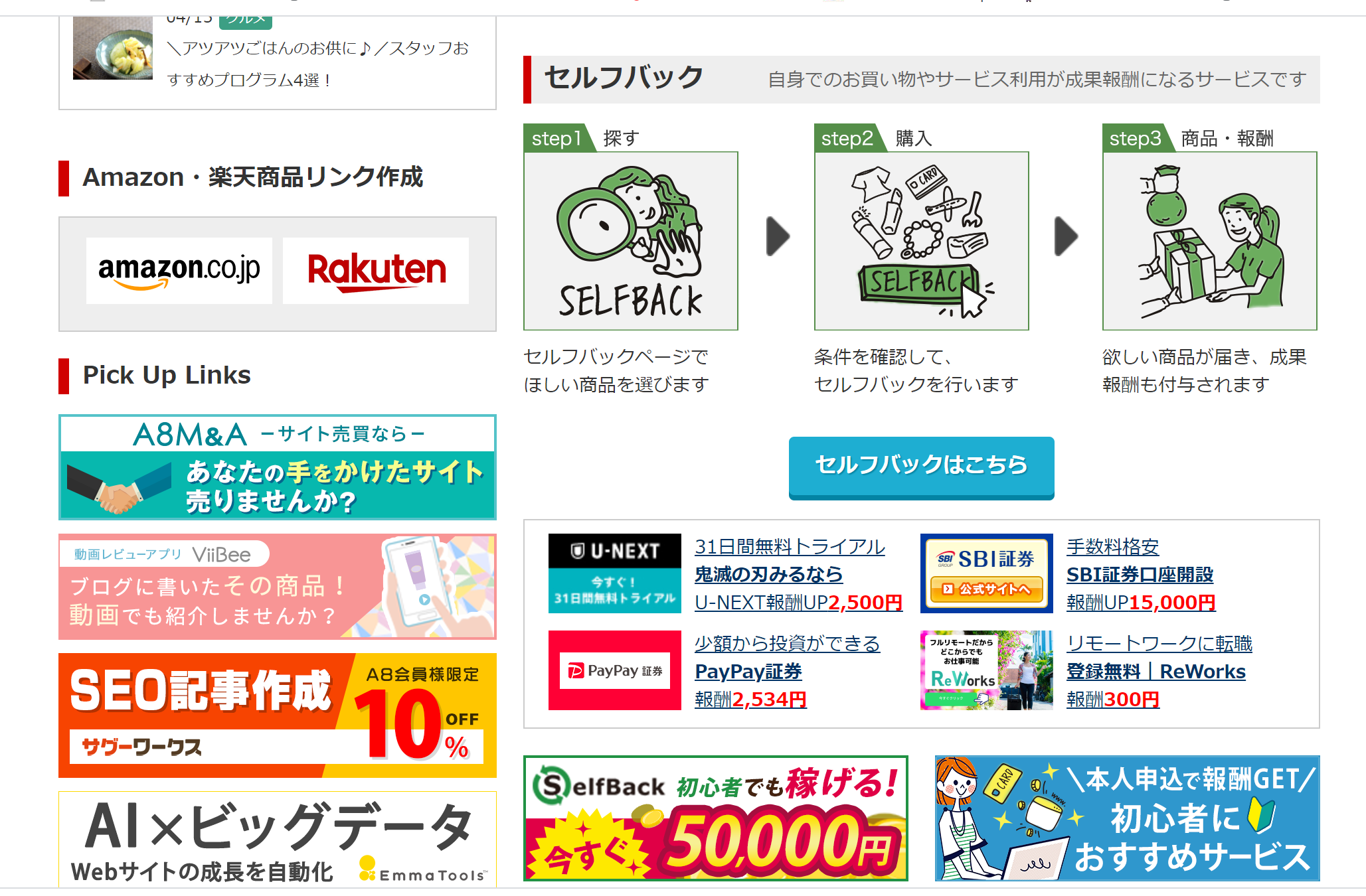Open the Rakuten link creation logo
Viewport: 1366px width, 896px height.
point(376,271)
